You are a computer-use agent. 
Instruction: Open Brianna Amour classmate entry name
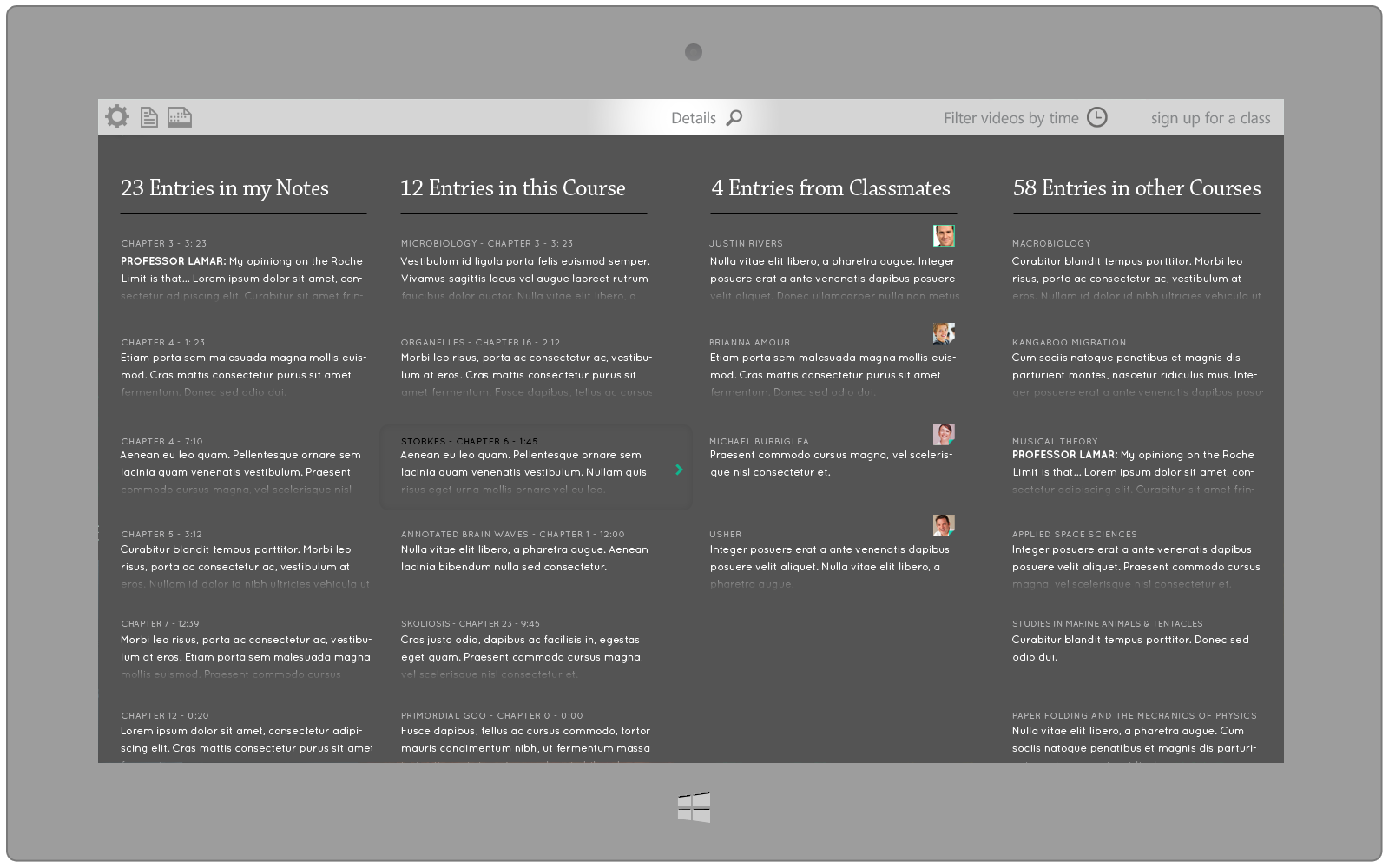pyautogui.click(x=750, y=343)
